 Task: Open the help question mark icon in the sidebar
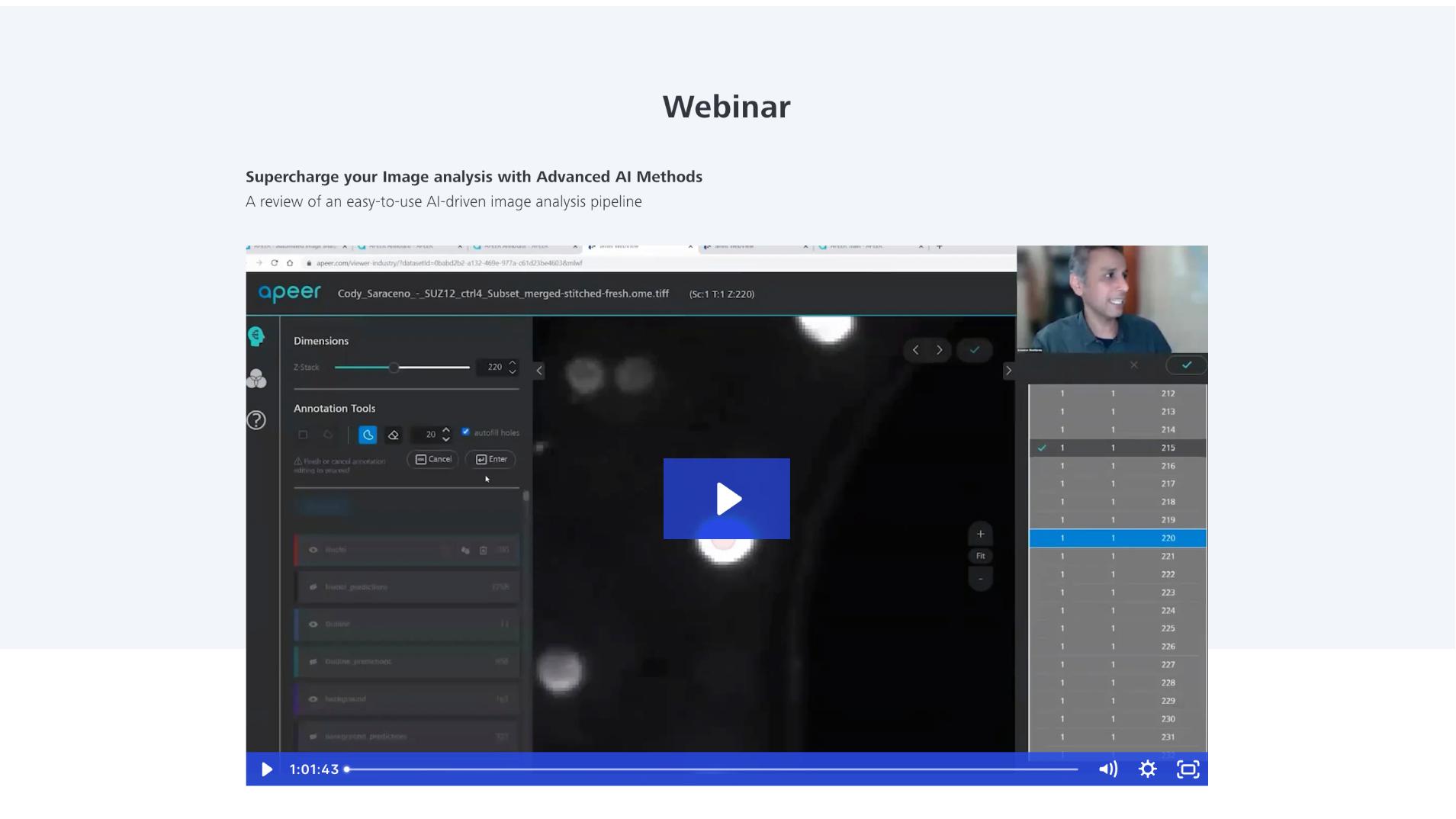click(256, 420)
